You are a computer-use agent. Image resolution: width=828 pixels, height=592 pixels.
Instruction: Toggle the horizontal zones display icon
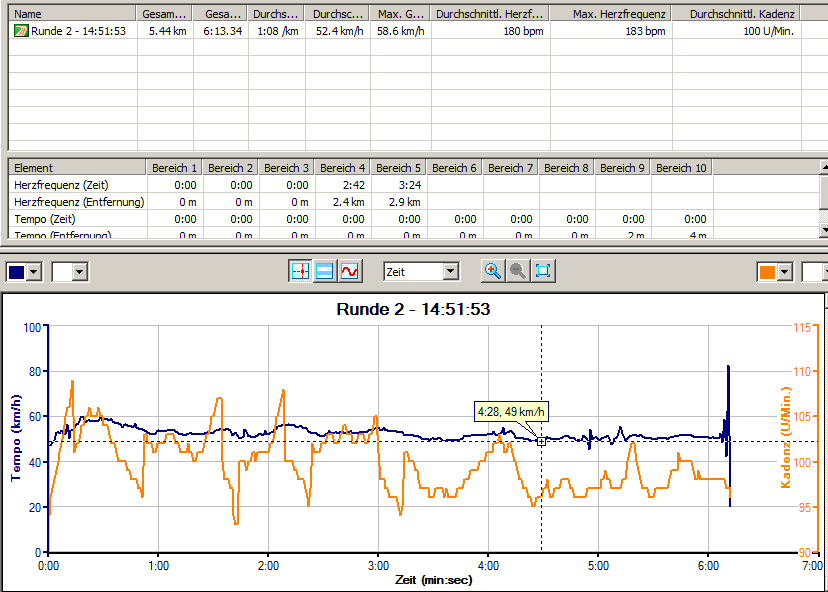325,271
